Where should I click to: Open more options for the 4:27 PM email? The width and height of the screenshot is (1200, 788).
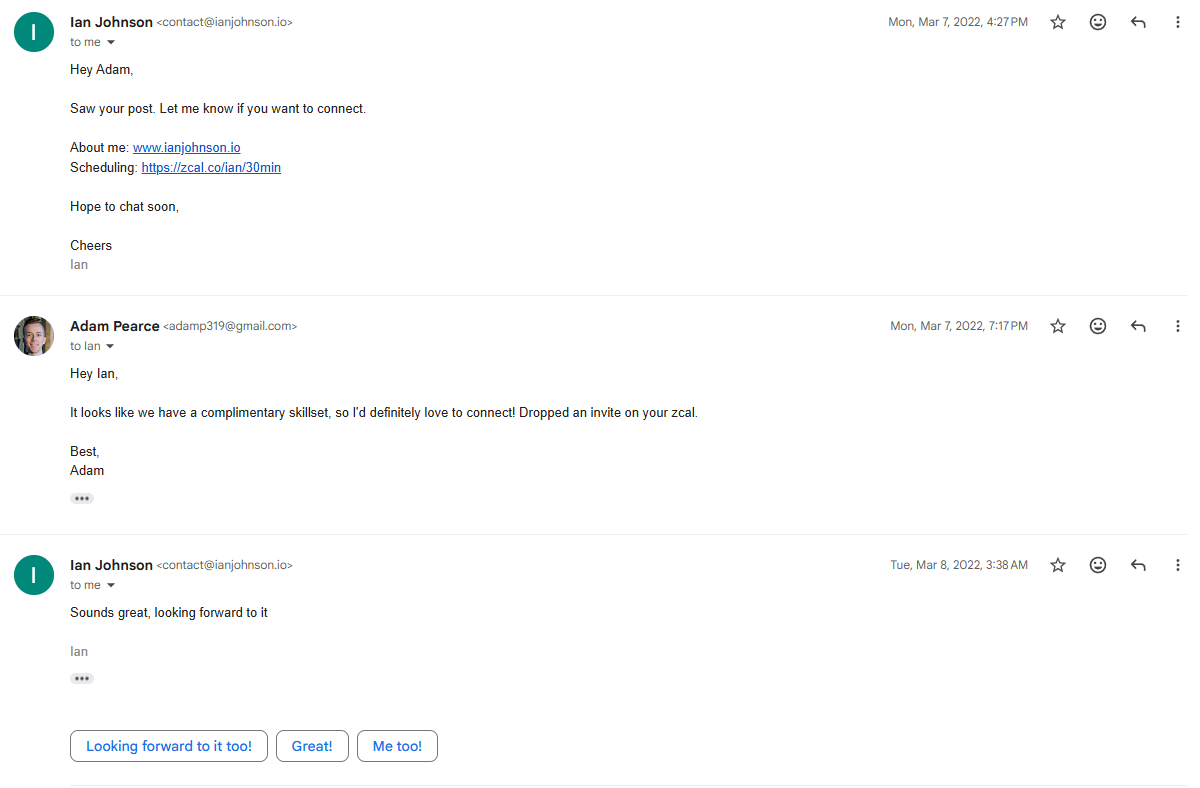(1177, 22)
